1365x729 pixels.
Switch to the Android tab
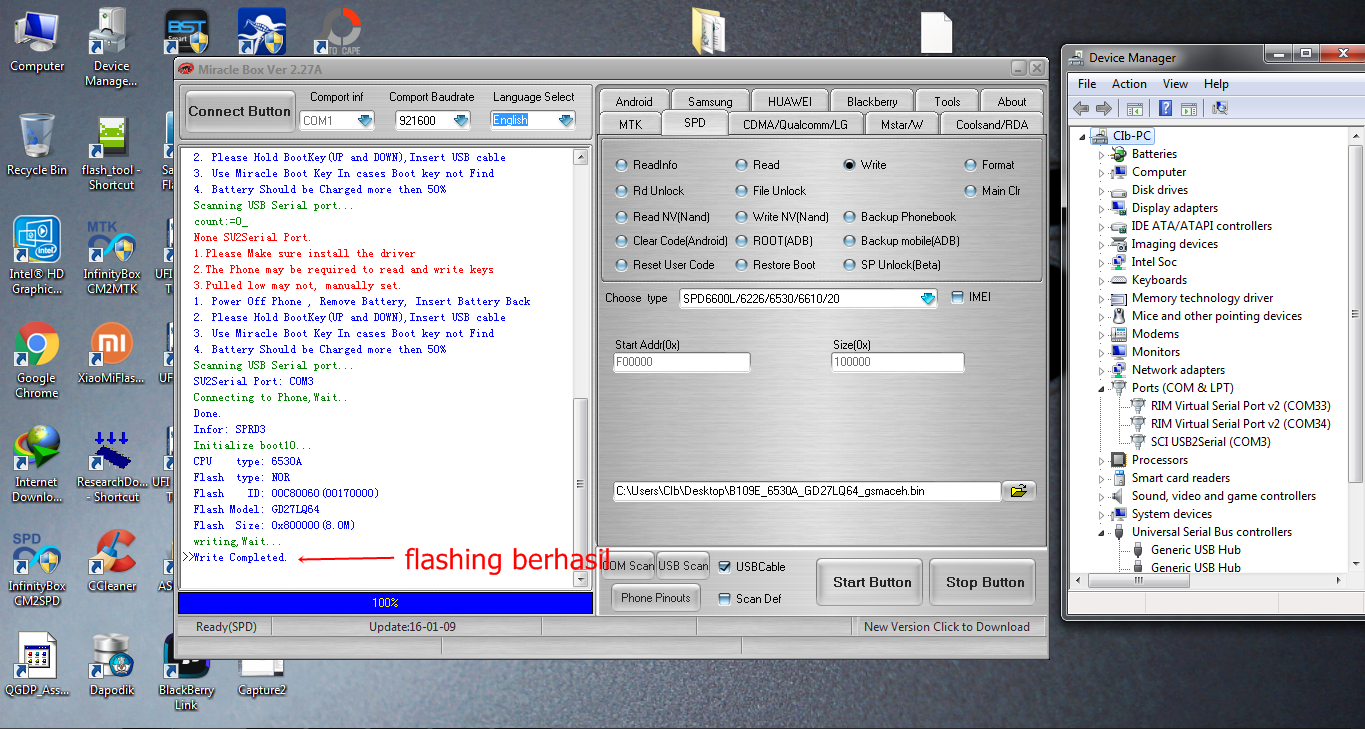pos(634,101)
